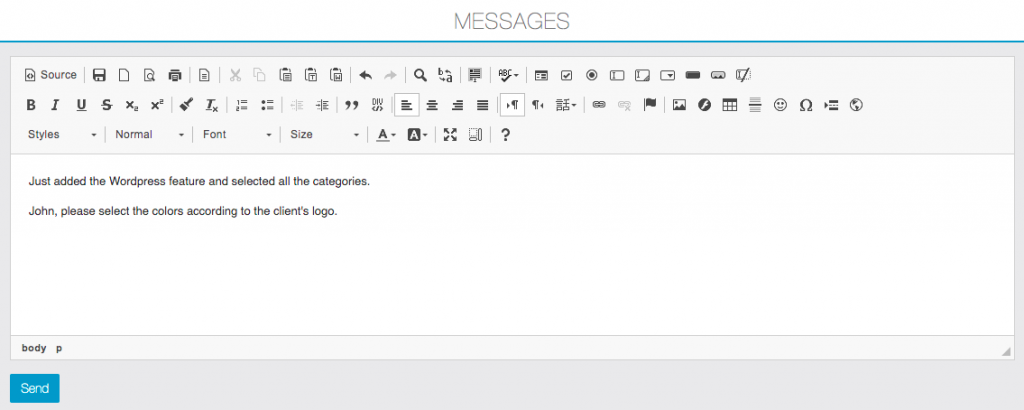
Task: Select the p element in path bar
Action: pyautogui.click(x=59, y=348)
